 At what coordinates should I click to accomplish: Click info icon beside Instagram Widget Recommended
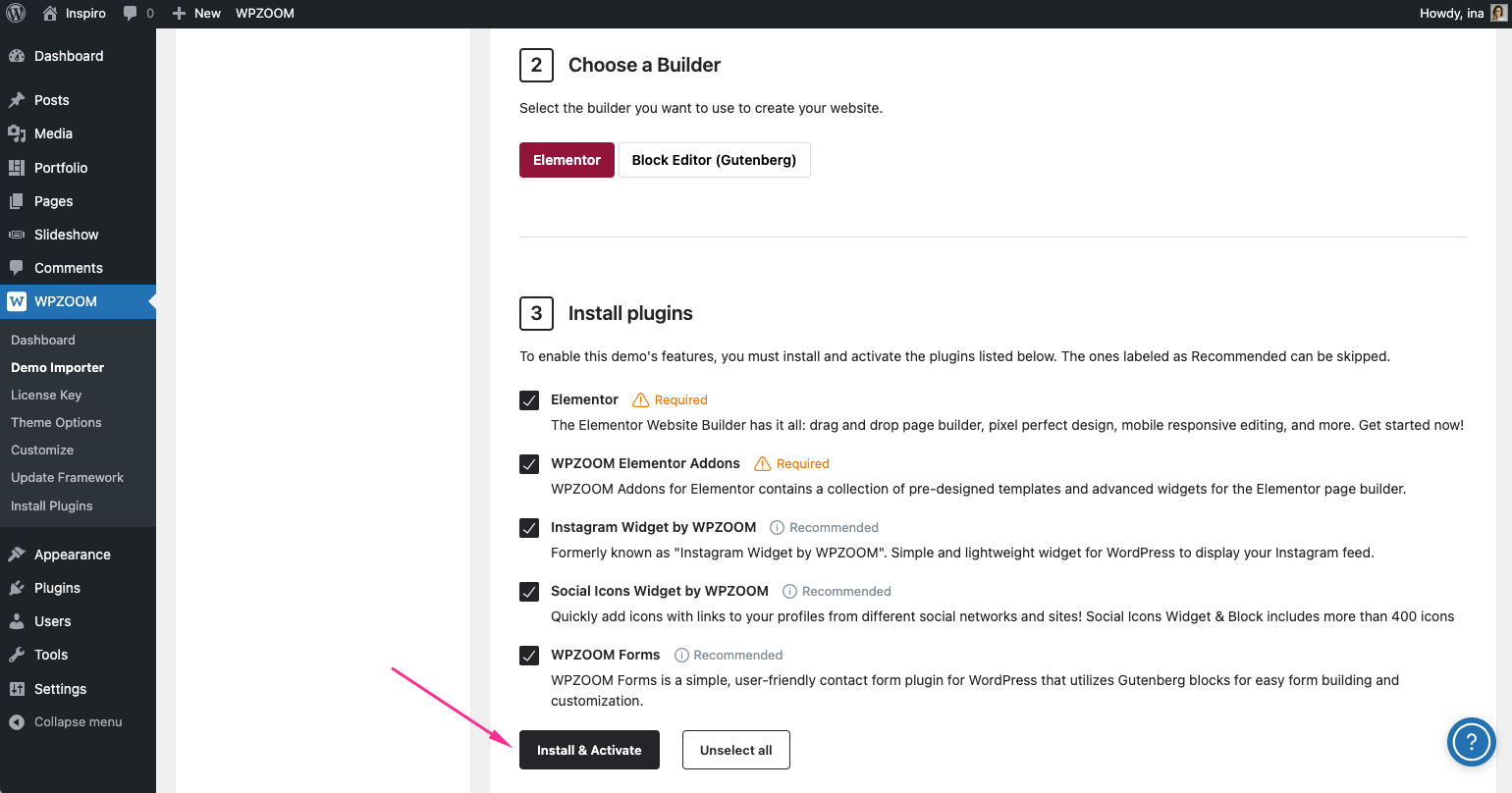(x=778, y=527)
